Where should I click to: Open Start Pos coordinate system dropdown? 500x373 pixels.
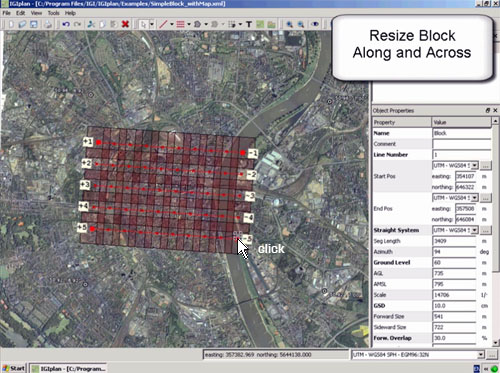click(x=474, y=165)
